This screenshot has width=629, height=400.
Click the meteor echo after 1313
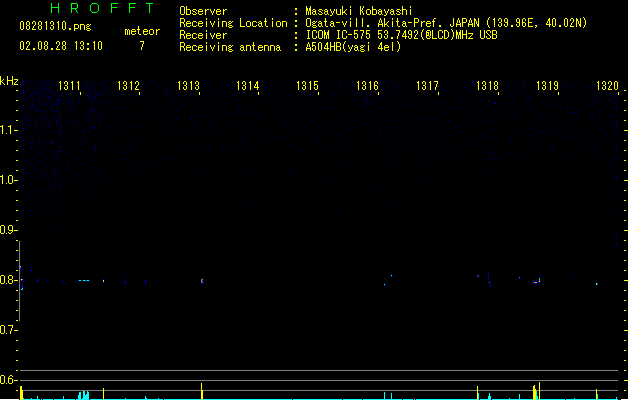[202, 281]
